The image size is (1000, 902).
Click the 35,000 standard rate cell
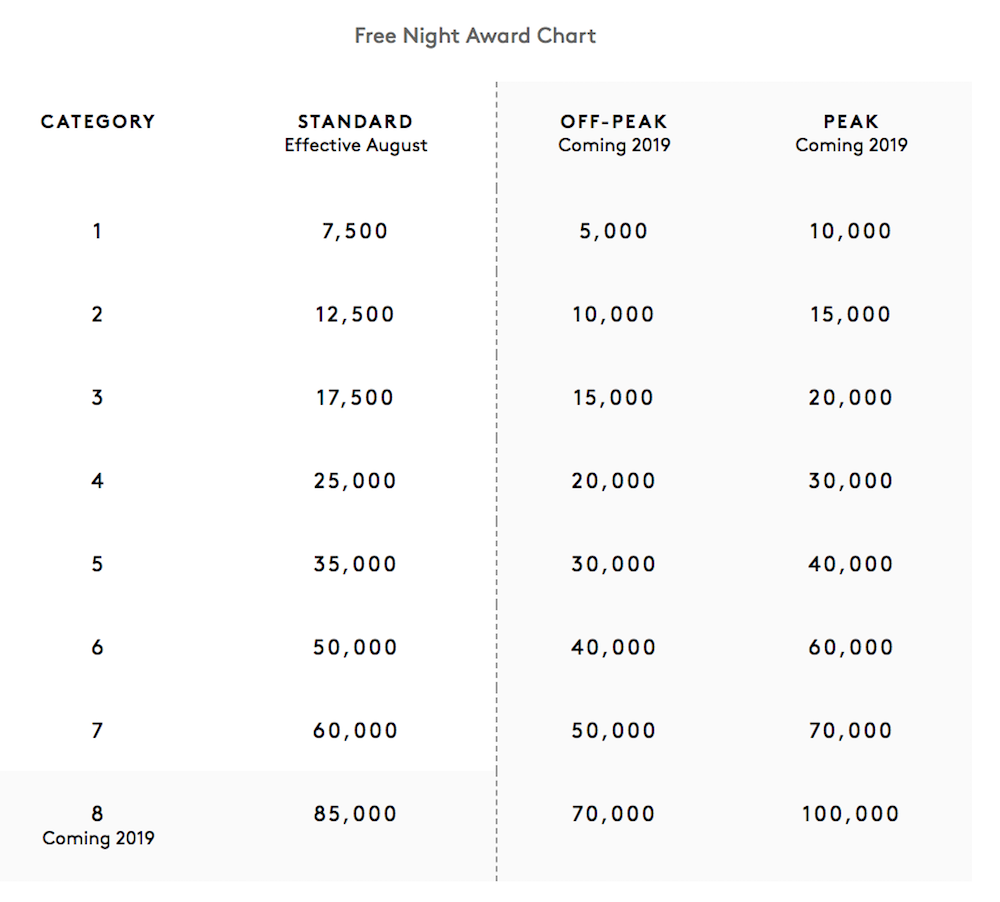[355, 564]
